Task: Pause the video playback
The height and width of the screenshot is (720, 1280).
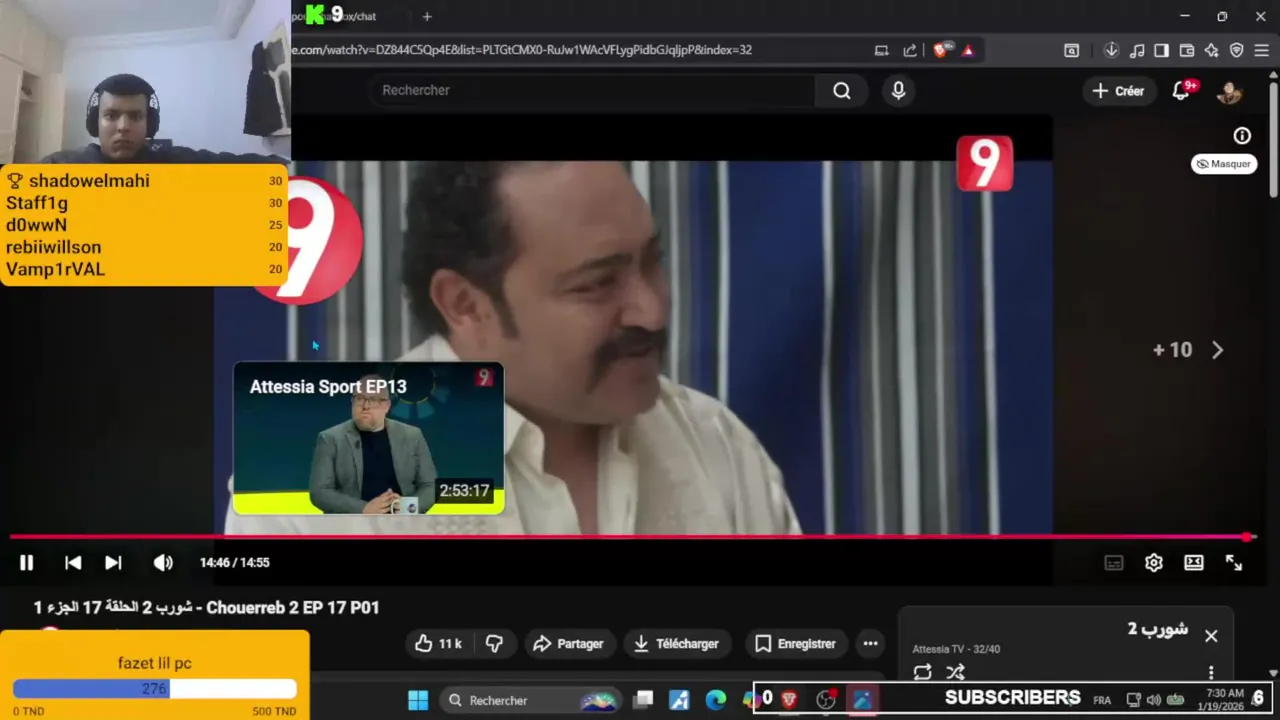Action: tap(26, 563)
